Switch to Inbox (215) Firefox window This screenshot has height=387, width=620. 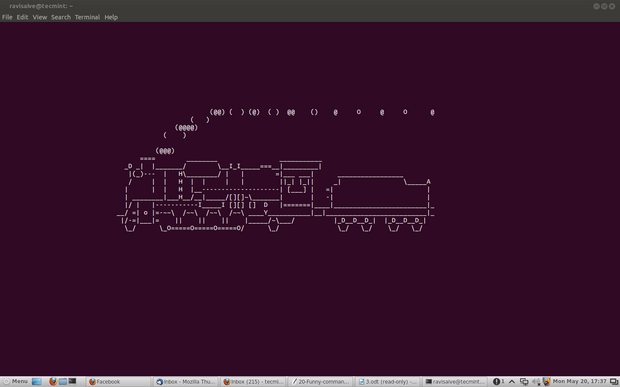coord(253,381)
